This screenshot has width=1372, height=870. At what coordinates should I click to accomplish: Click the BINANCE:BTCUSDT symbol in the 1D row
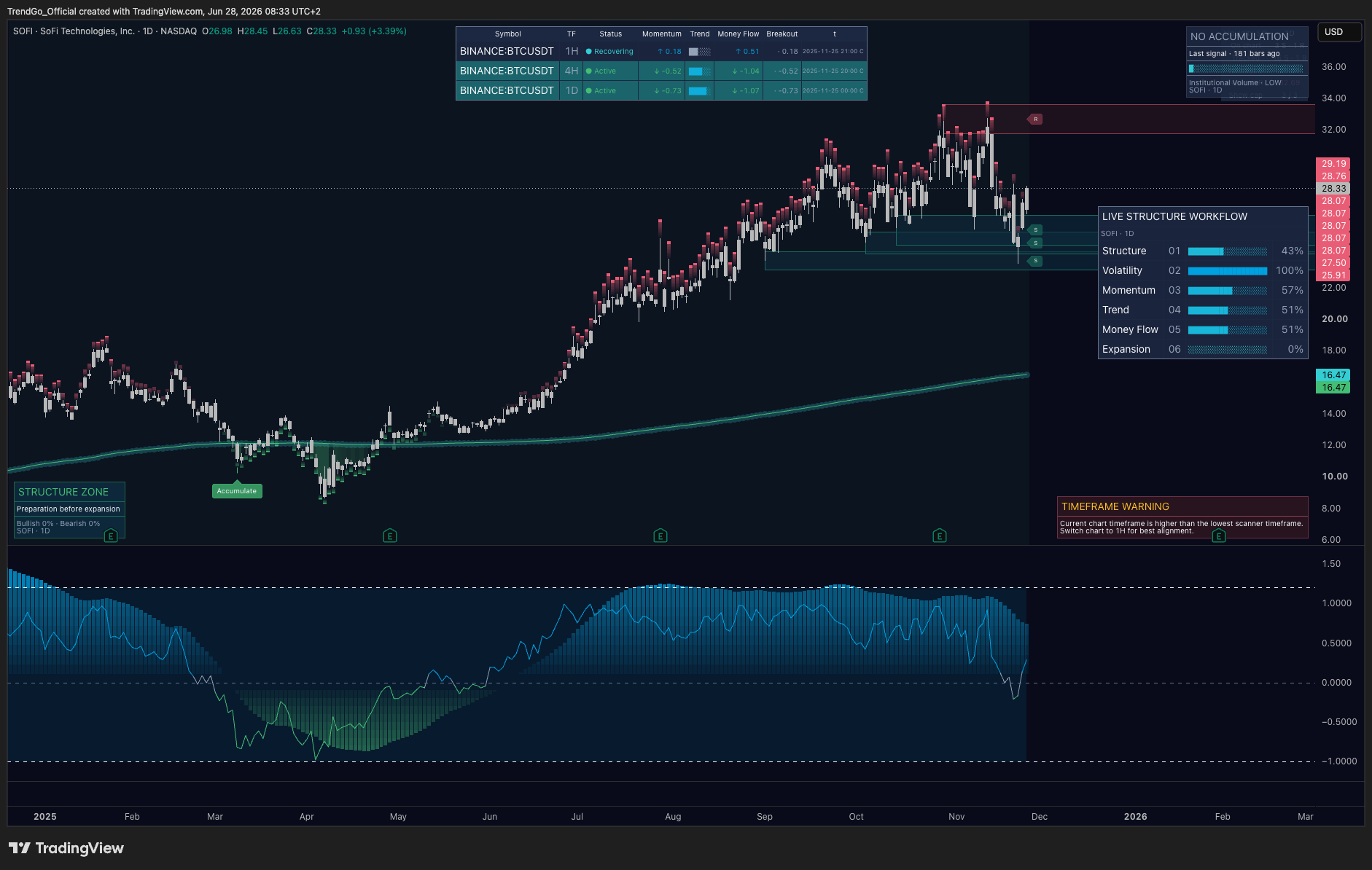click(507, 91)
